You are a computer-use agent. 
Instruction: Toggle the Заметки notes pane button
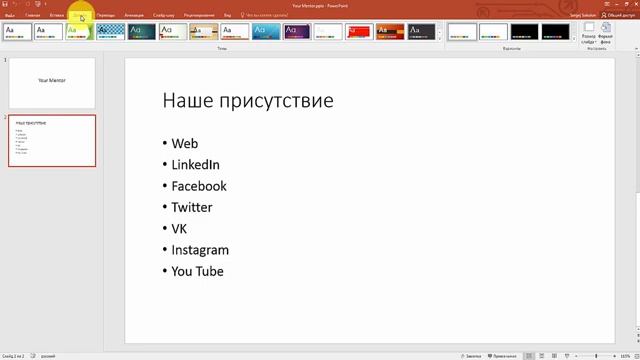click(x=471, y=356)
